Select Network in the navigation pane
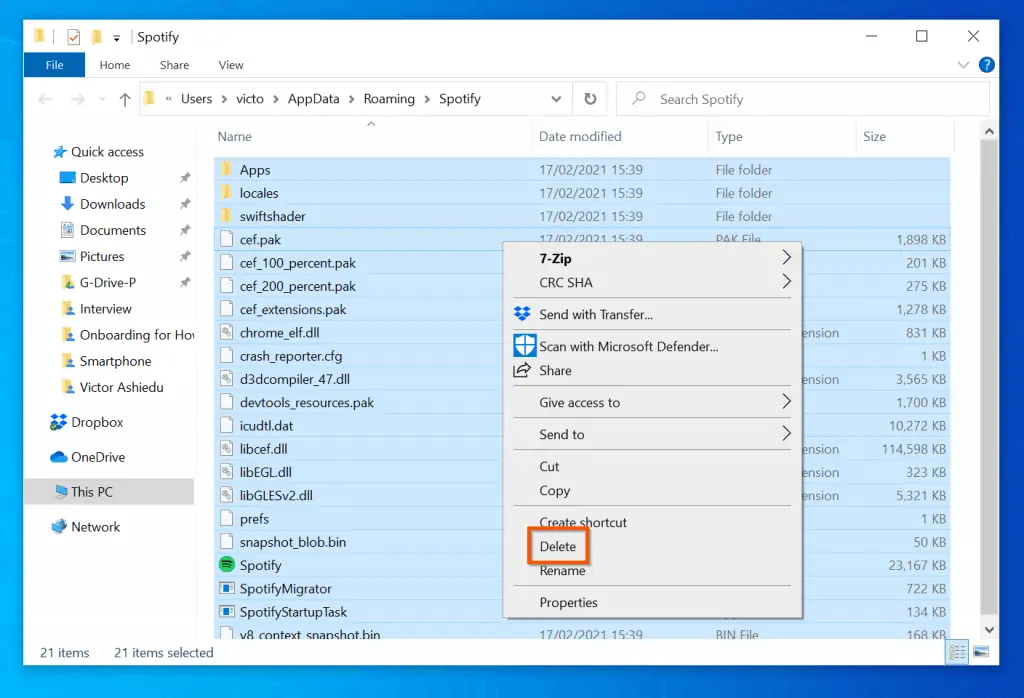The width and height of the screenshot is (1024, 698). coord(95,527)
